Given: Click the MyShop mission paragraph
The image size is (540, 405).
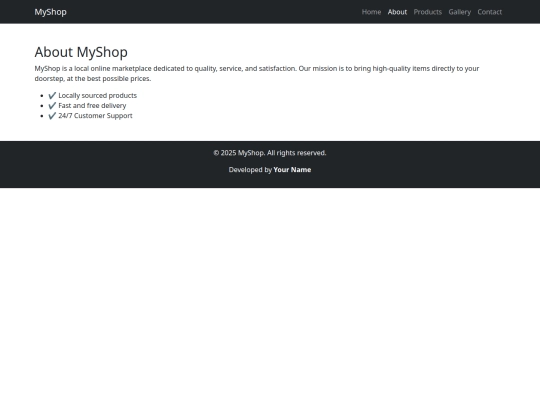Looking at the screenshot, I should click(x=257, y=73).
